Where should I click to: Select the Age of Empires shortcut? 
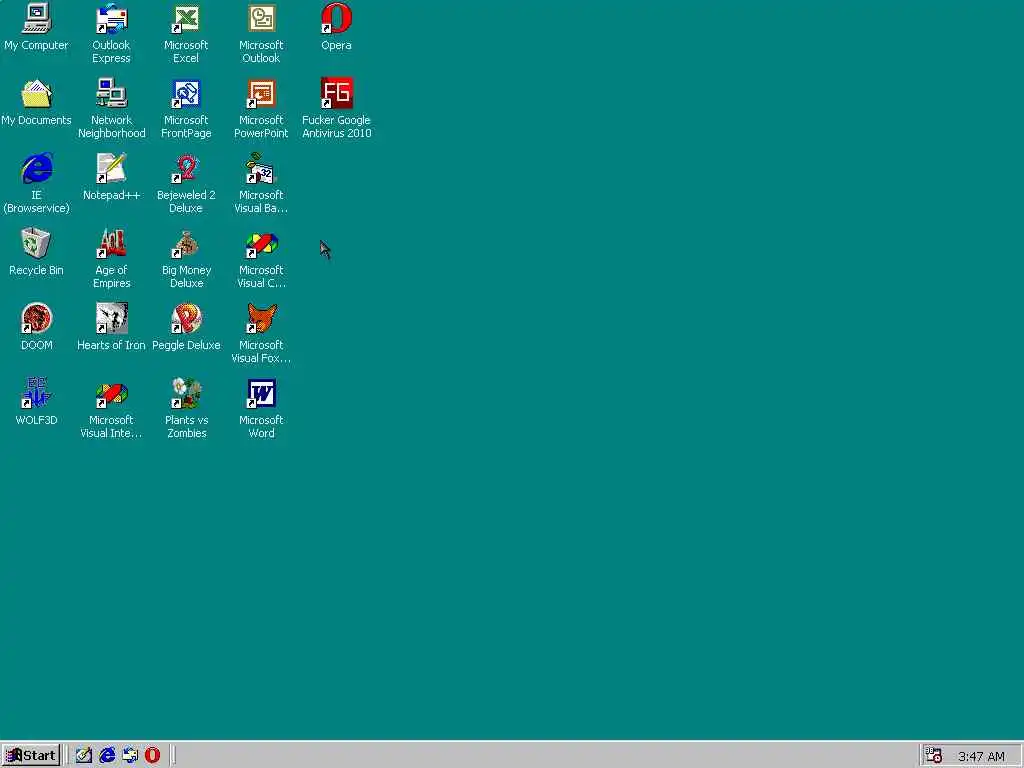(x=111, y=259)
